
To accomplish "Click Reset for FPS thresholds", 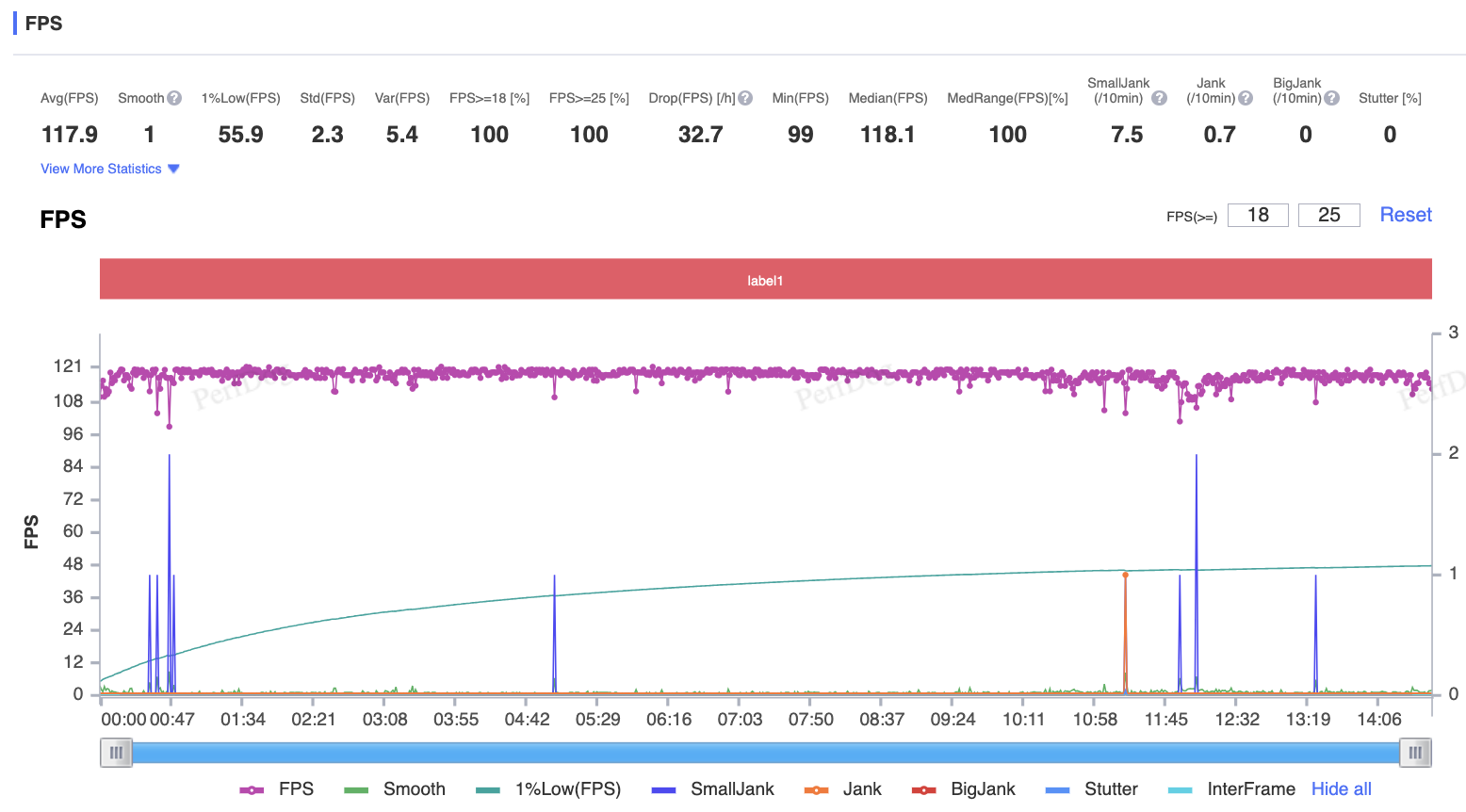I will point(1405,215).
